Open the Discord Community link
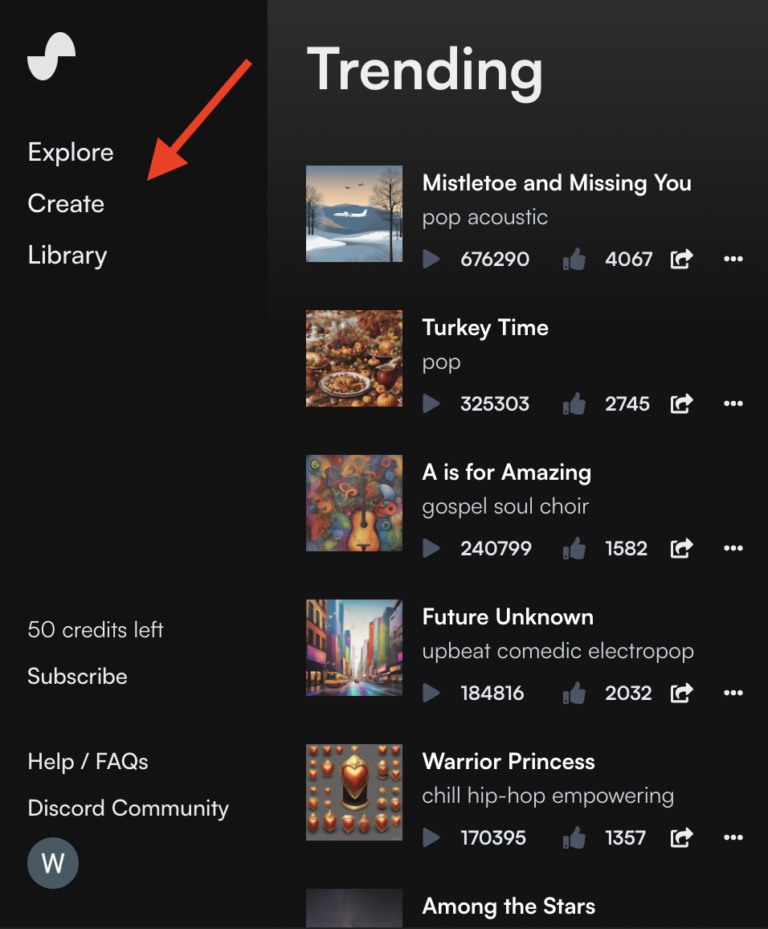The width and height of the screenshot is (768, 929). pyautogui.click(x=128, y=808)
